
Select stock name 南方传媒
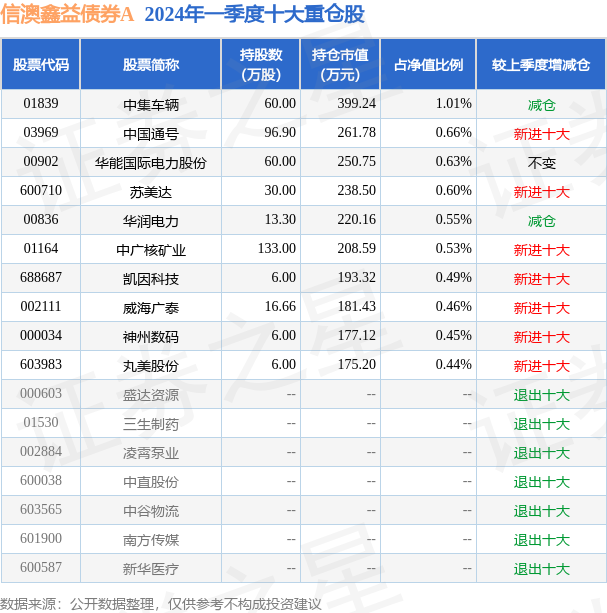(x=151, y=539)
